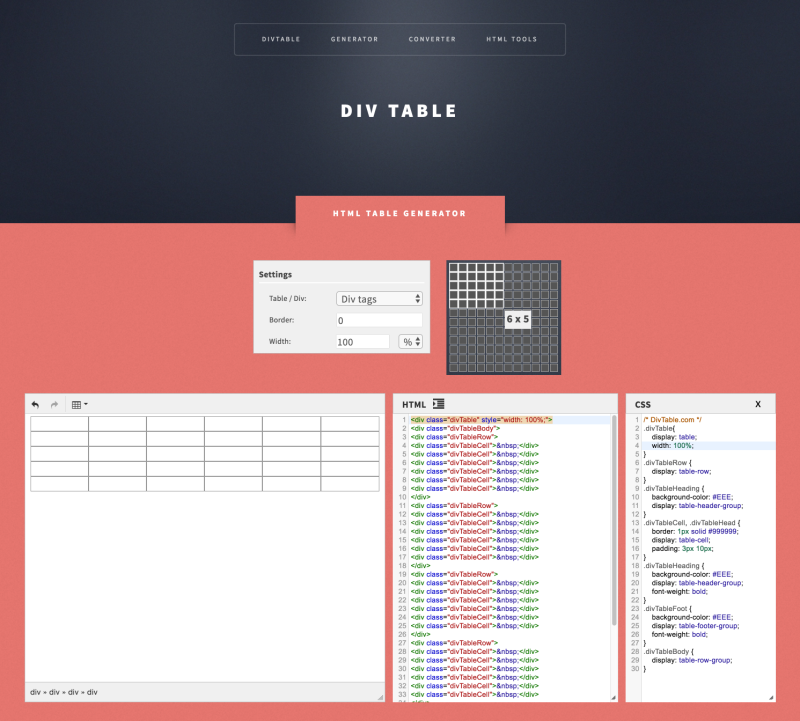The image size is (800, 721).
Task: Focus the Border value field
Action: click(x=379, y=320)
